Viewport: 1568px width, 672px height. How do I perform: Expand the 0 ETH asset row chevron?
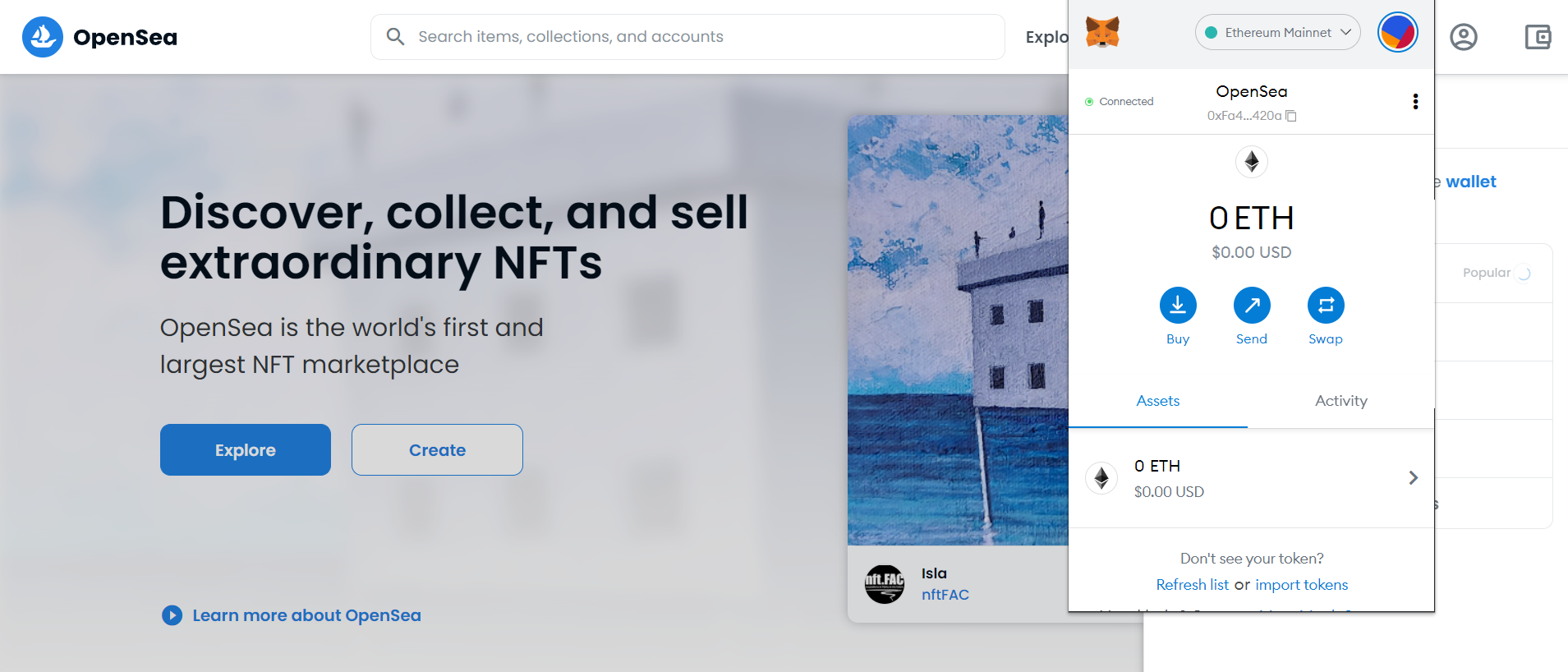(x=1413, y=478)
